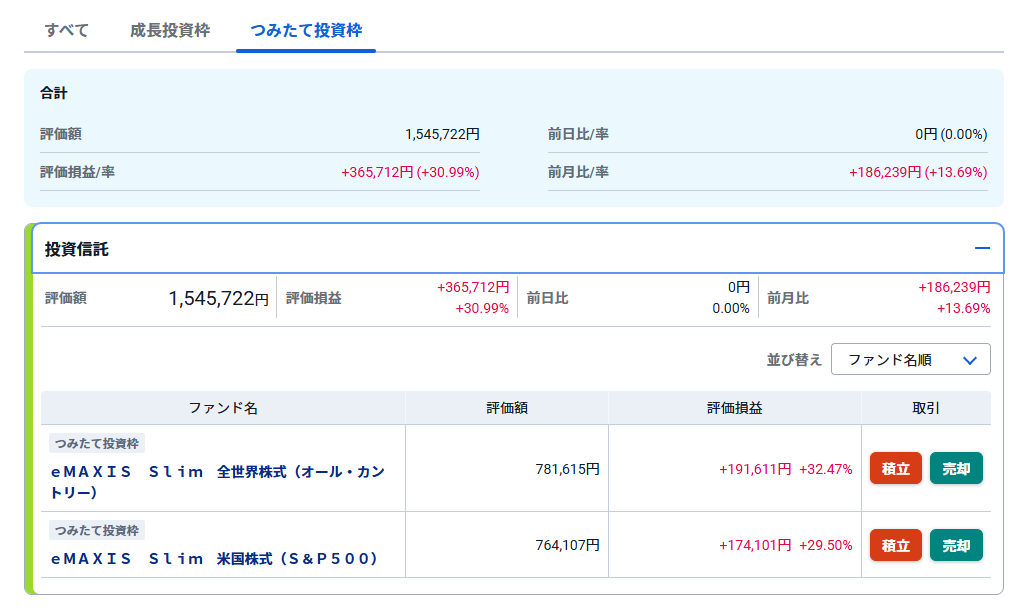Click the 評価損益 table column header

coord(735,408)
